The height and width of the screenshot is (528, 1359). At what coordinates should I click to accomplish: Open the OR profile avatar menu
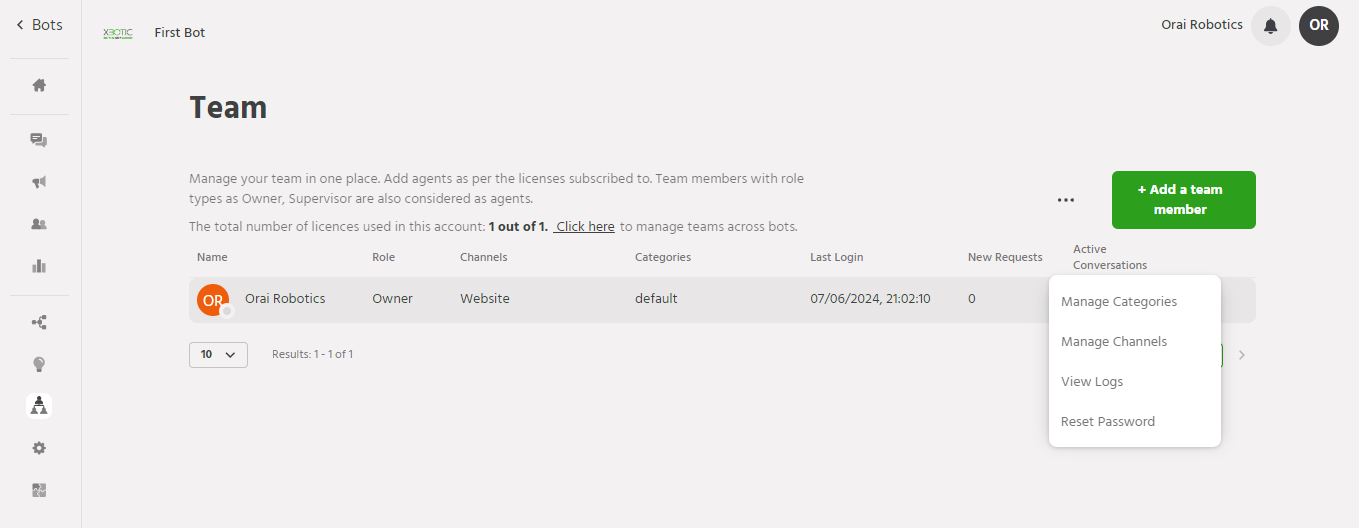click(x=1319, y=26)
